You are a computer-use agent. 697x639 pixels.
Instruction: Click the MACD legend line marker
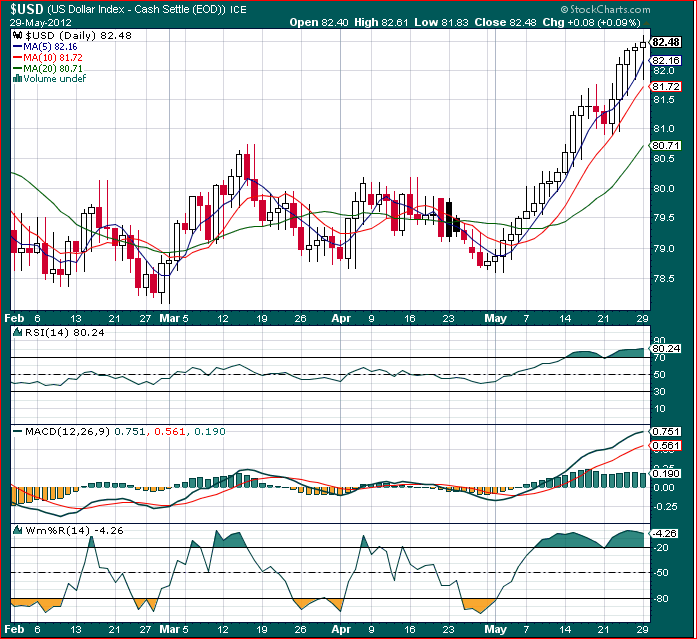18,431
